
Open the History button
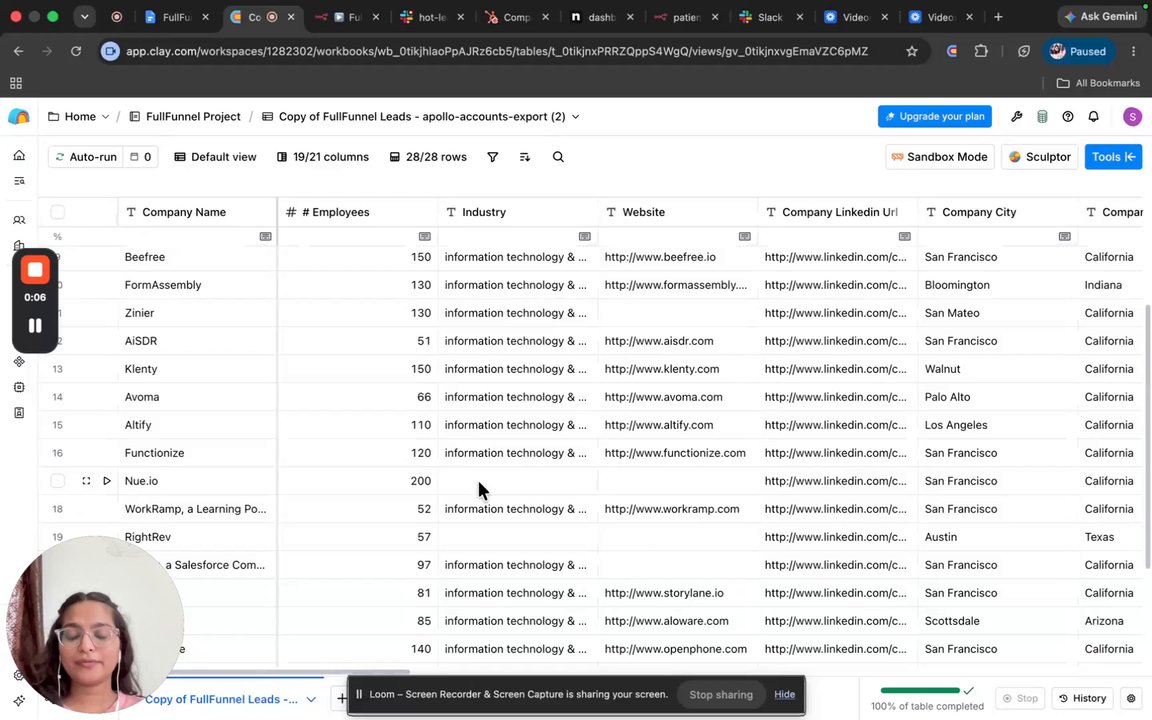click(x=1084, y=698)
